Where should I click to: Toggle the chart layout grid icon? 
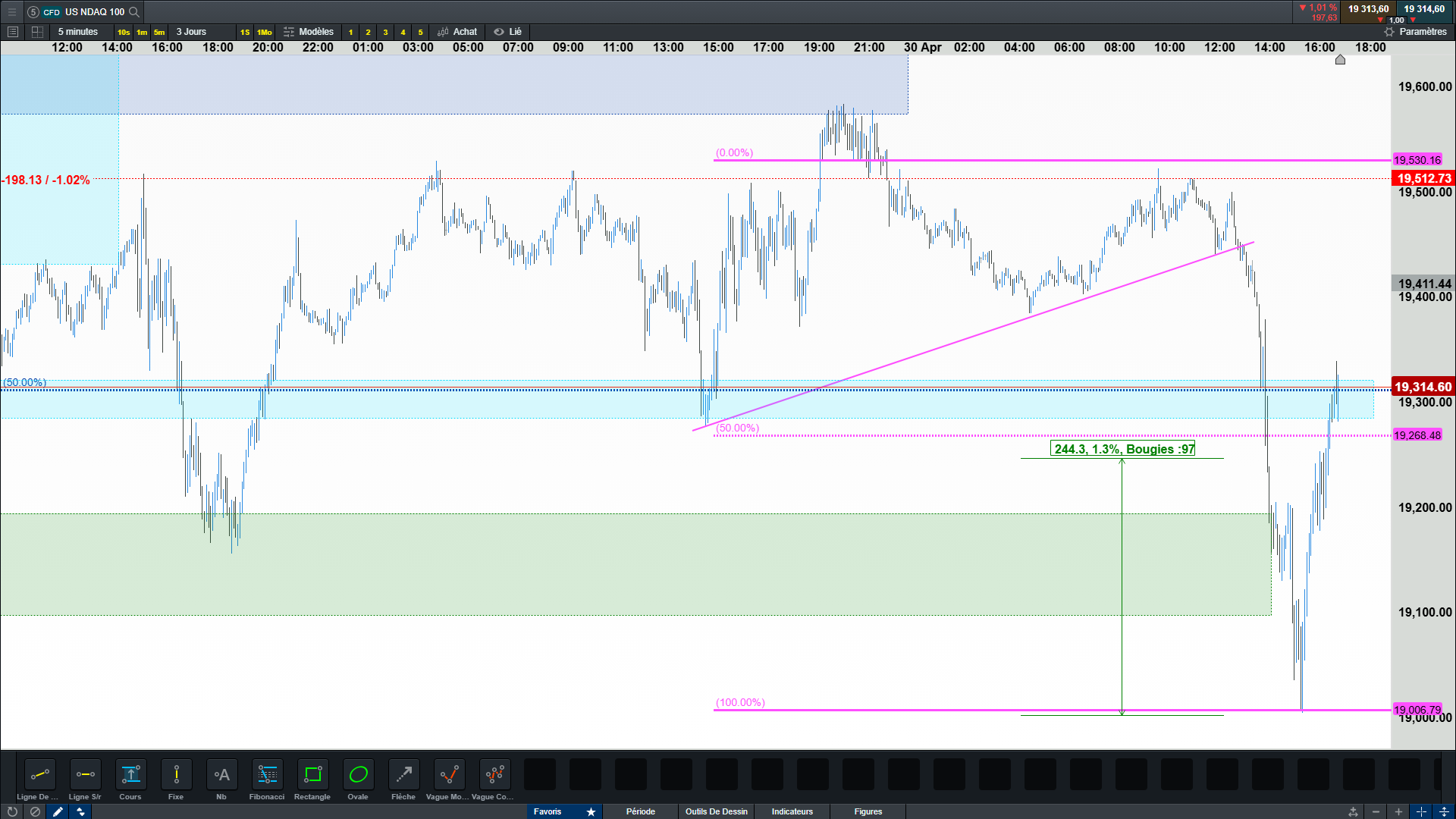click(37, 32)
